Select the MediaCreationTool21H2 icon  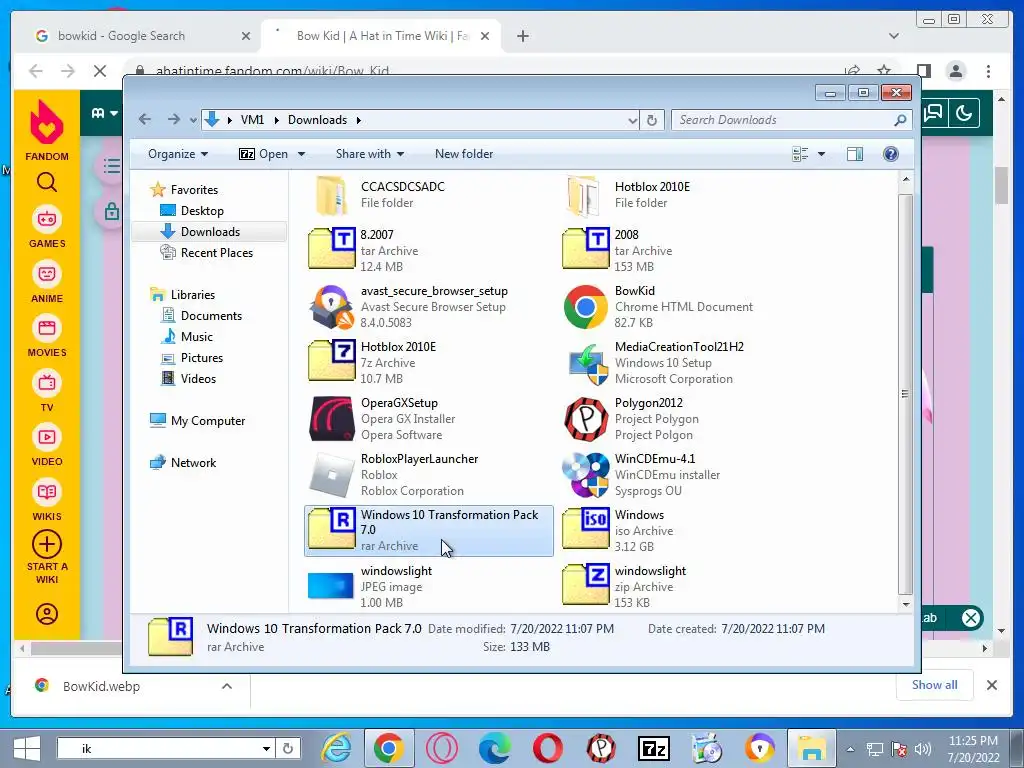pos(586,364)
